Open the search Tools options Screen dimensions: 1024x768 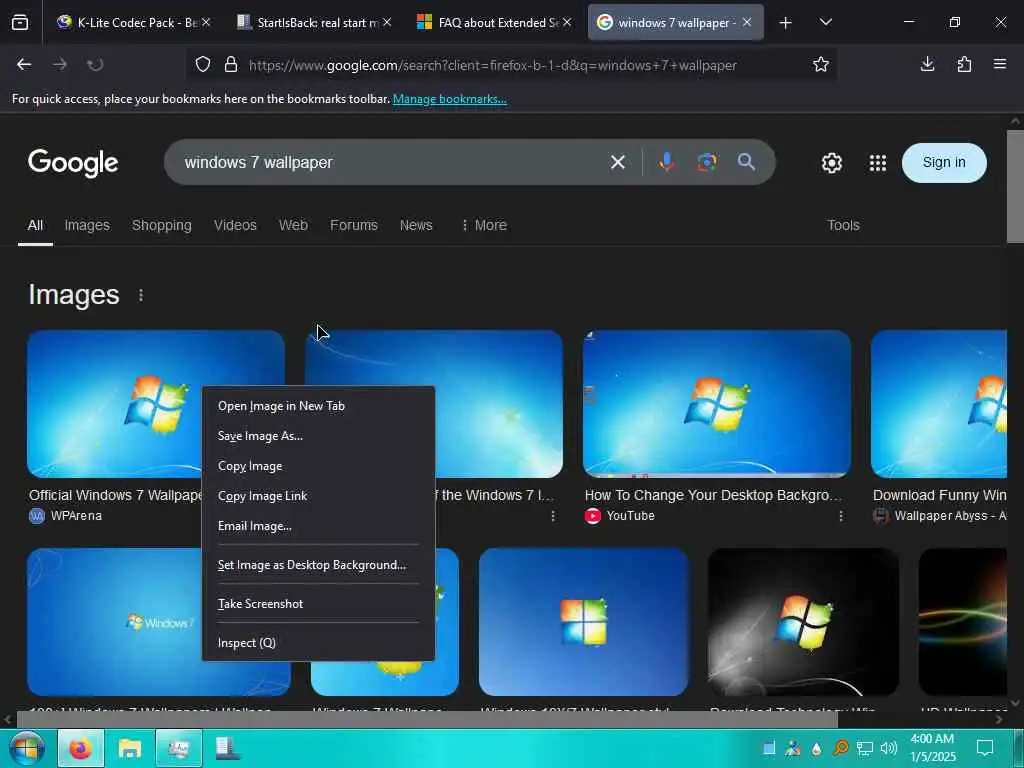point(843,225)
